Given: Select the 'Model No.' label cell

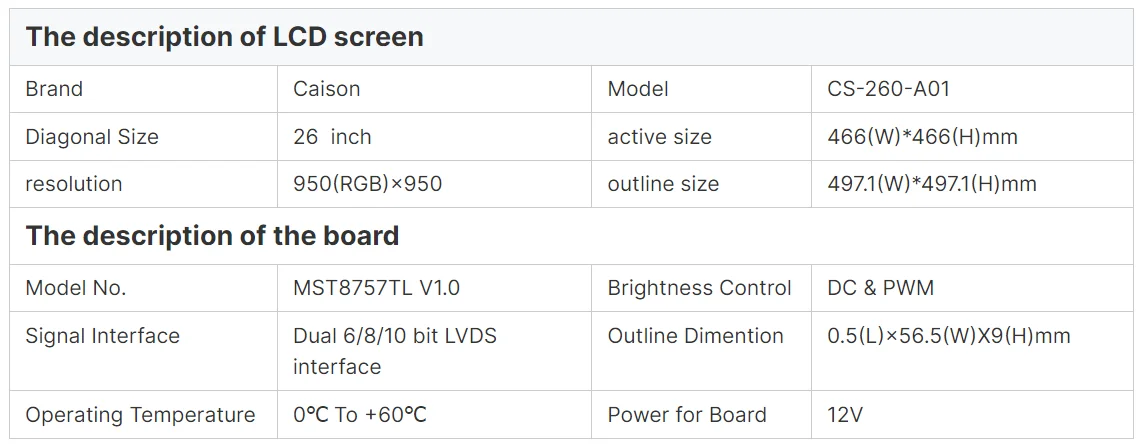Looking at the screenshot, I should pos(76,288).
